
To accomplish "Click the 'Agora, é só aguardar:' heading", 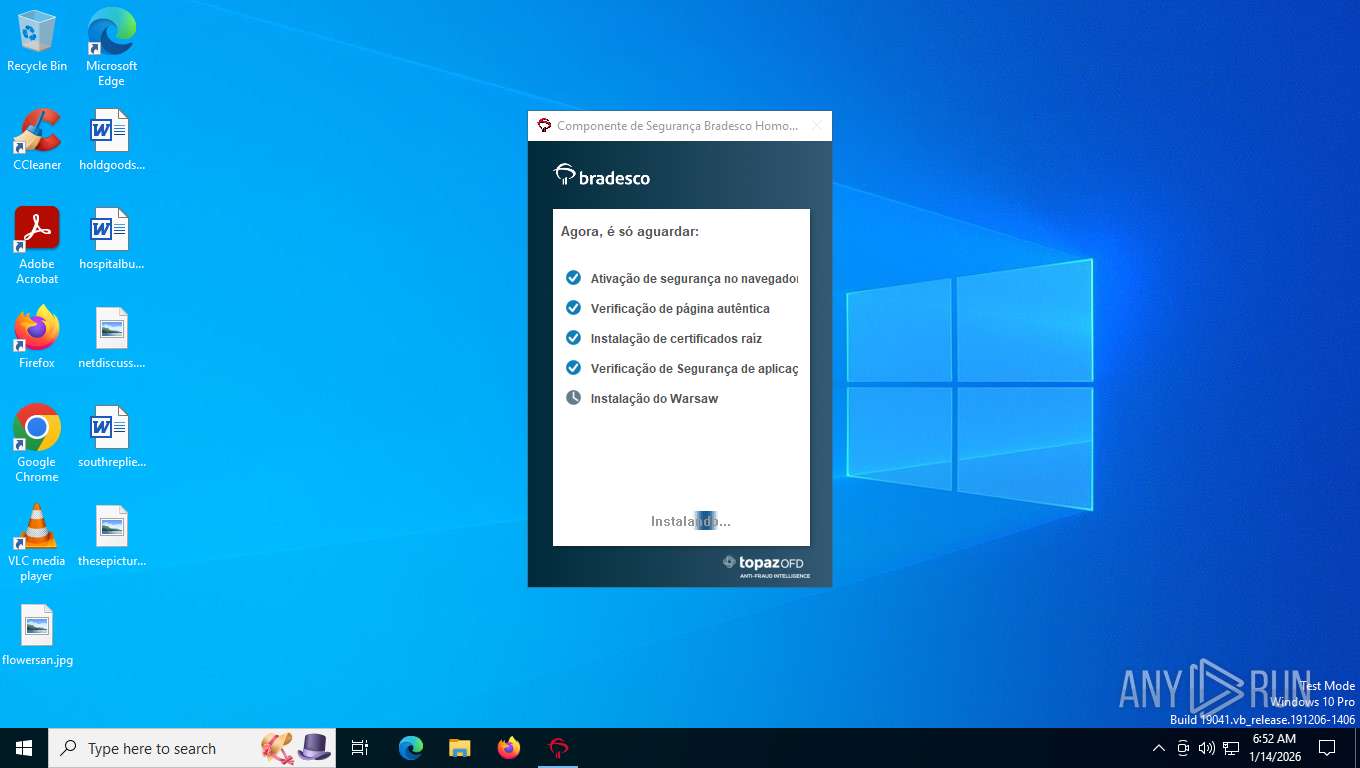I will (629, 231).
